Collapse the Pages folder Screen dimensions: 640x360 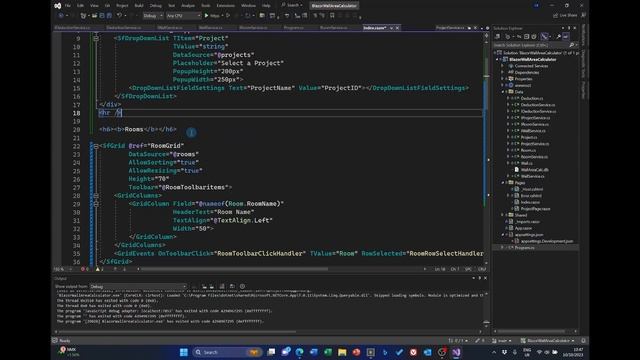(502, 182)
